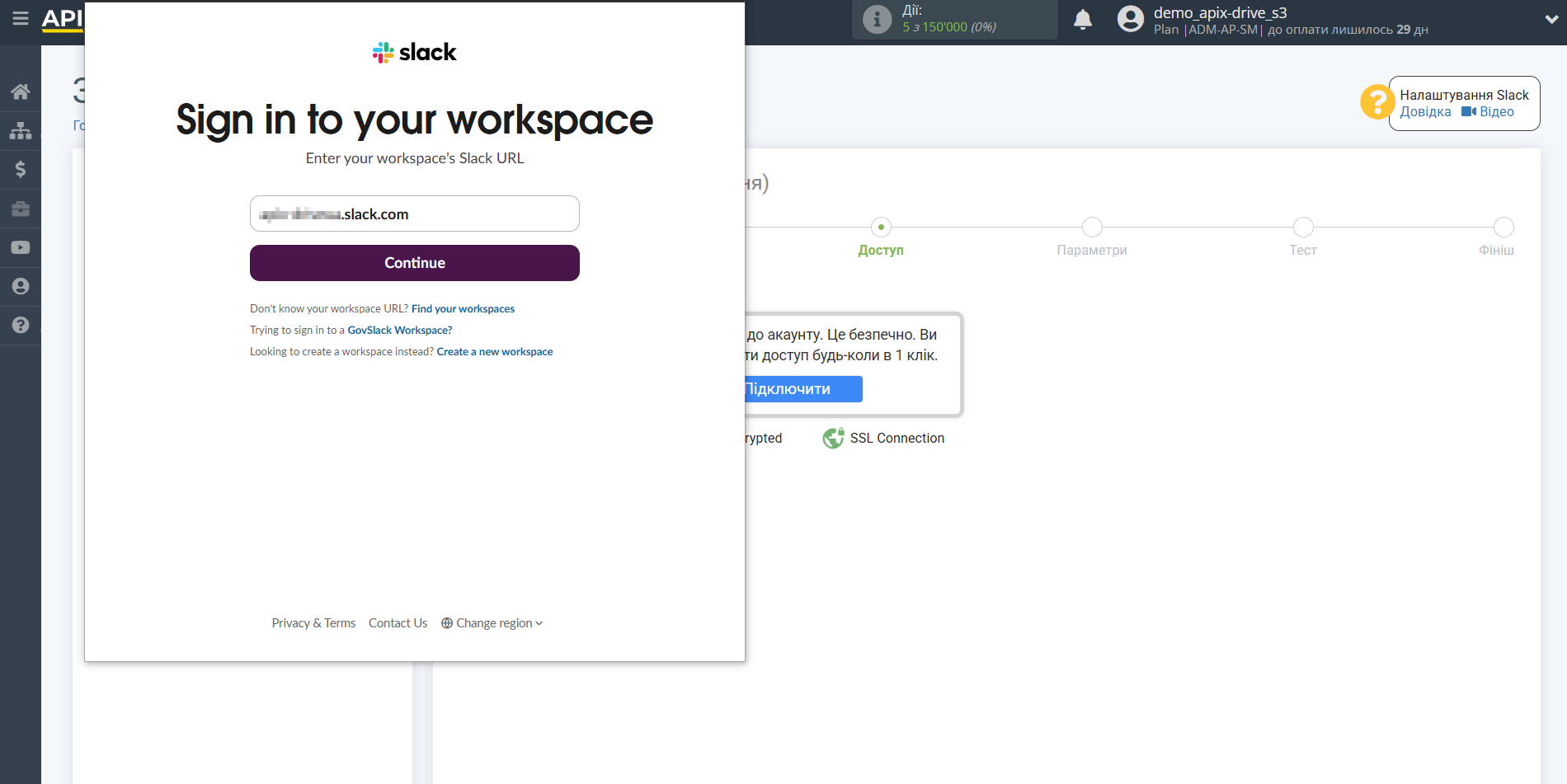Open the billing dollar icon in sidebar

21,169
